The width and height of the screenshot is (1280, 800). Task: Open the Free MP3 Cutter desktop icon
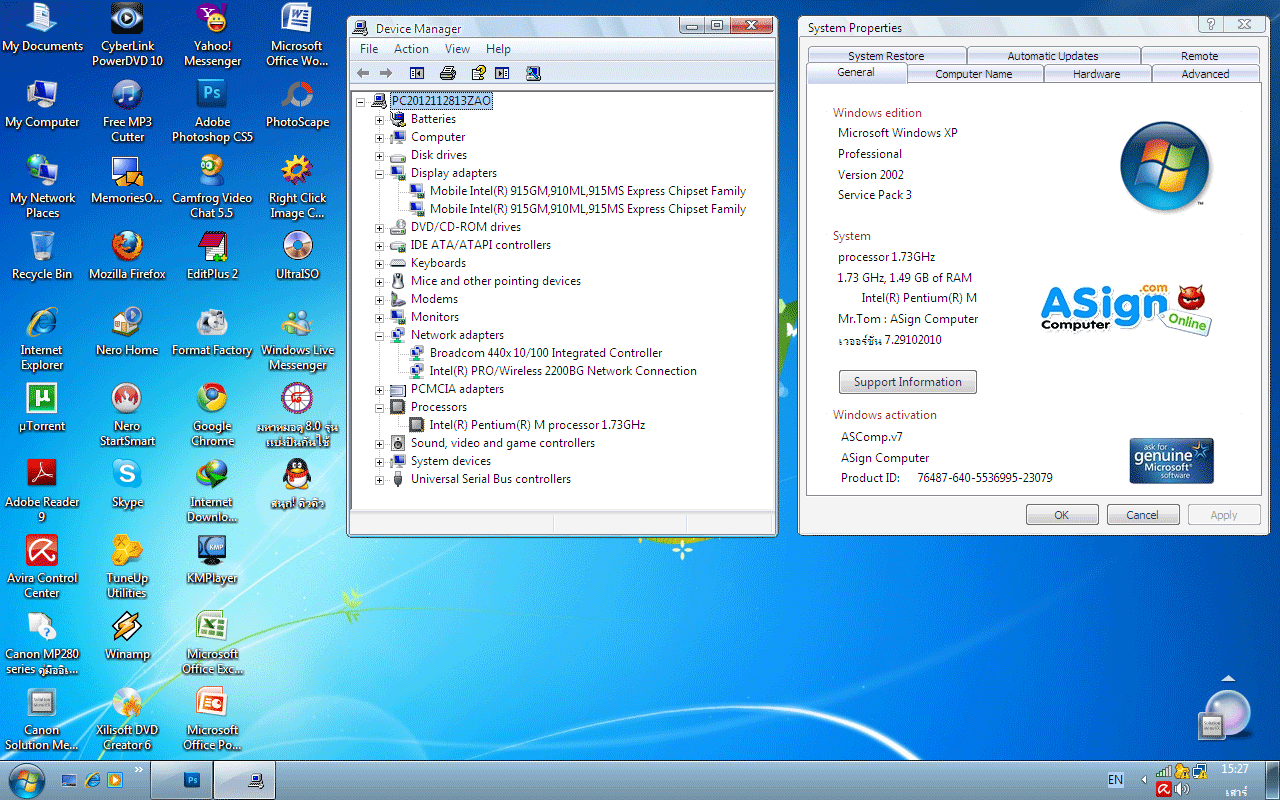[127, 112]
